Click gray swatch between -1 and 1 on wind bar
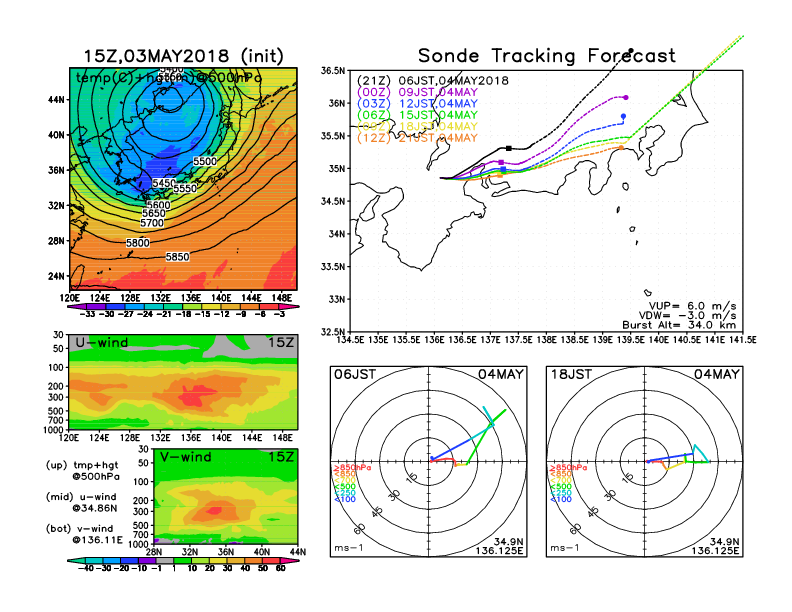The width and height of the screenshot is (792, 612). (x=164, y=560)
